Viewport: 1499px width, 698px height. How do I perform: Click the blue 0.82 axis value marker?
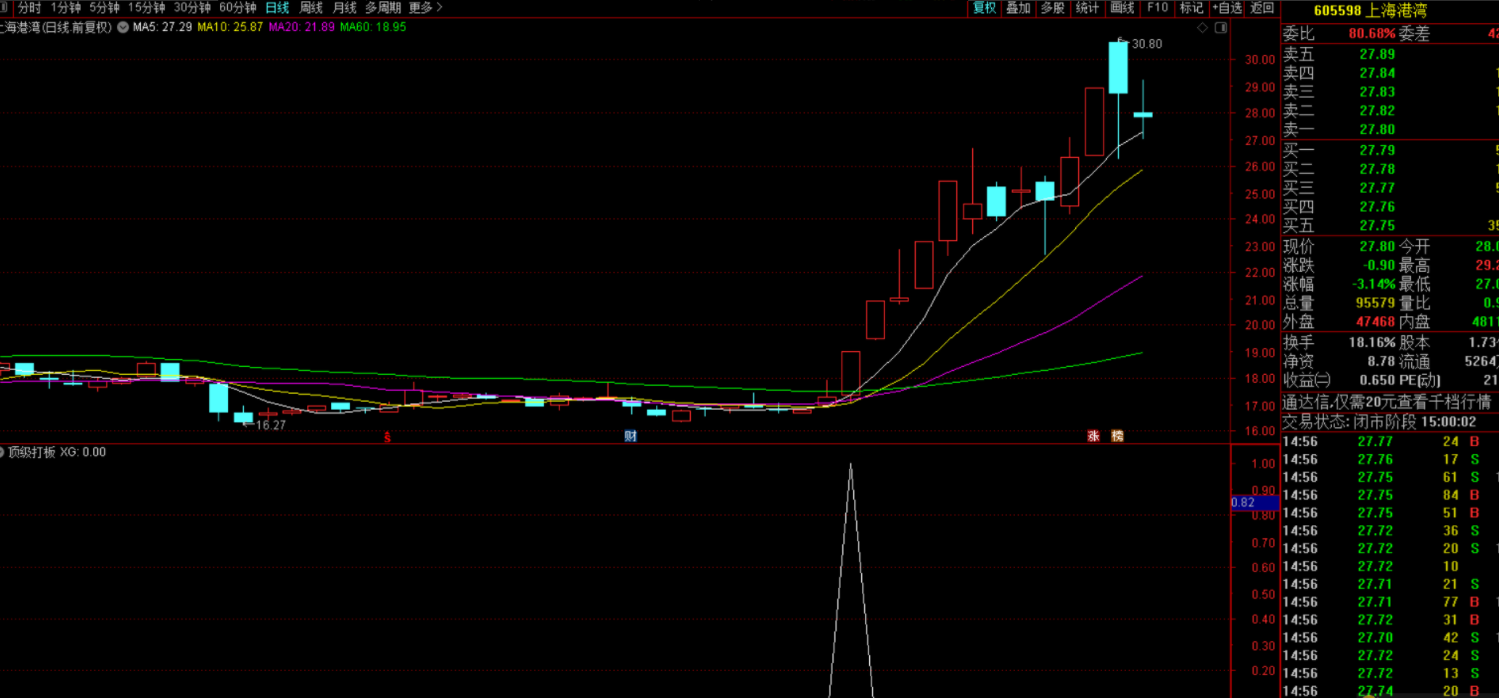1254,502
